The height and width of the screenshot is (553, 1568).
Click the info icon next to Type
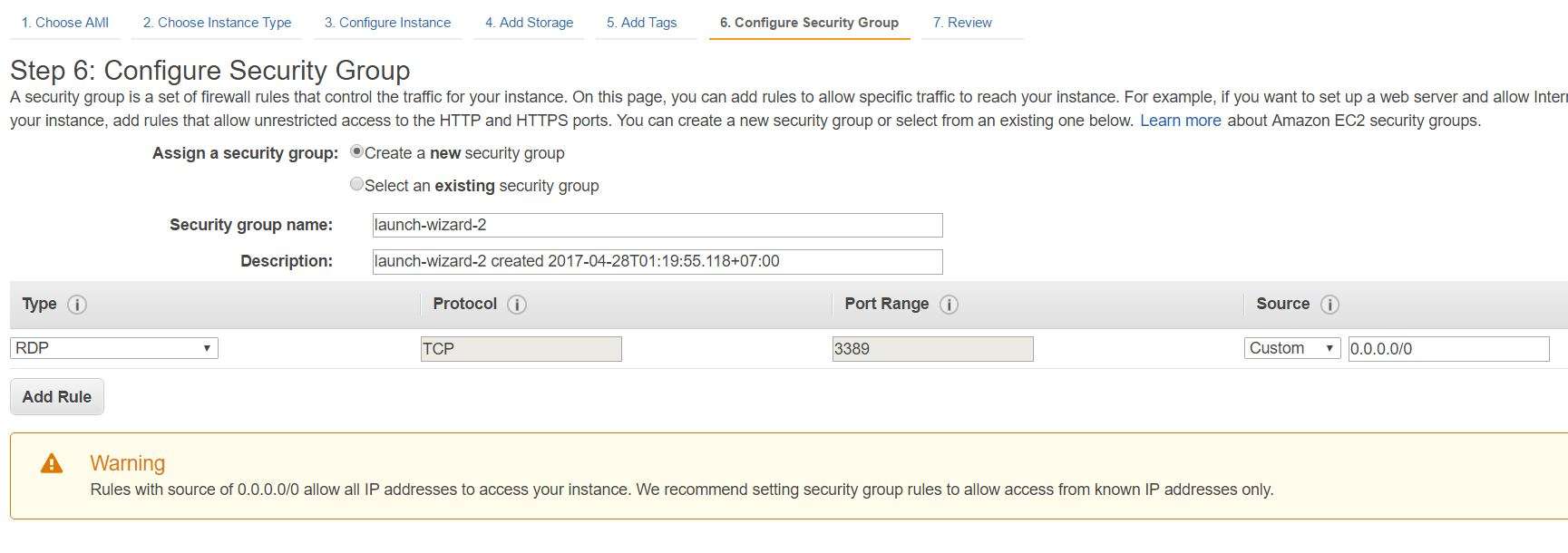pyautogui.click(x=77, y=305)
